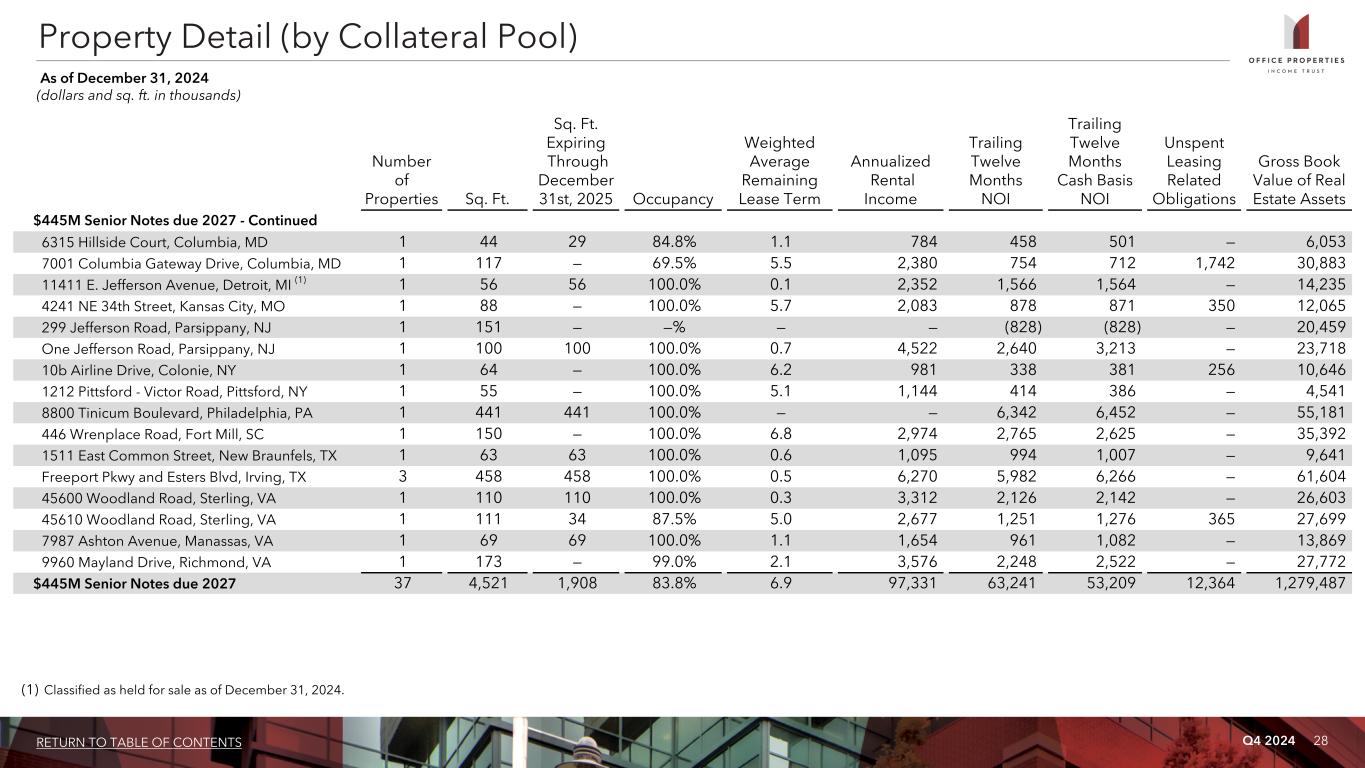Click the Occupancy column header
The width and height of the screenshot is (1365, 768).
[670, 199]
